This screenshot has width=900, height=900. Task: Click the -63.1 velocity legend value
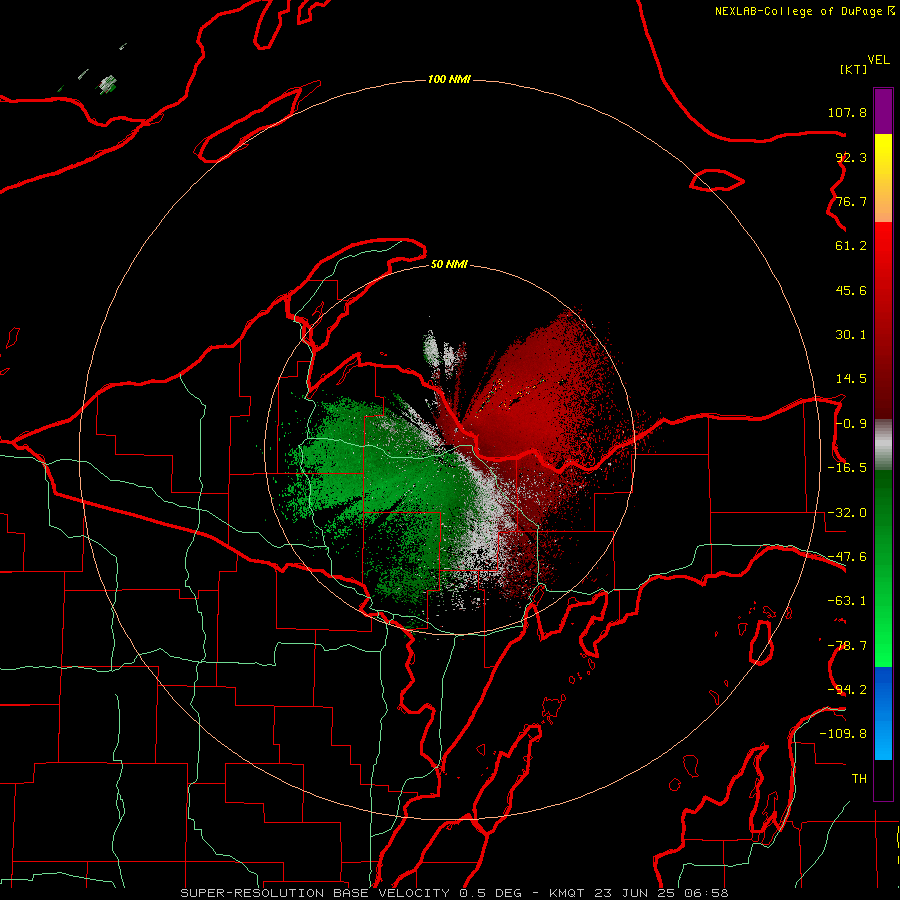pos(847,601)
